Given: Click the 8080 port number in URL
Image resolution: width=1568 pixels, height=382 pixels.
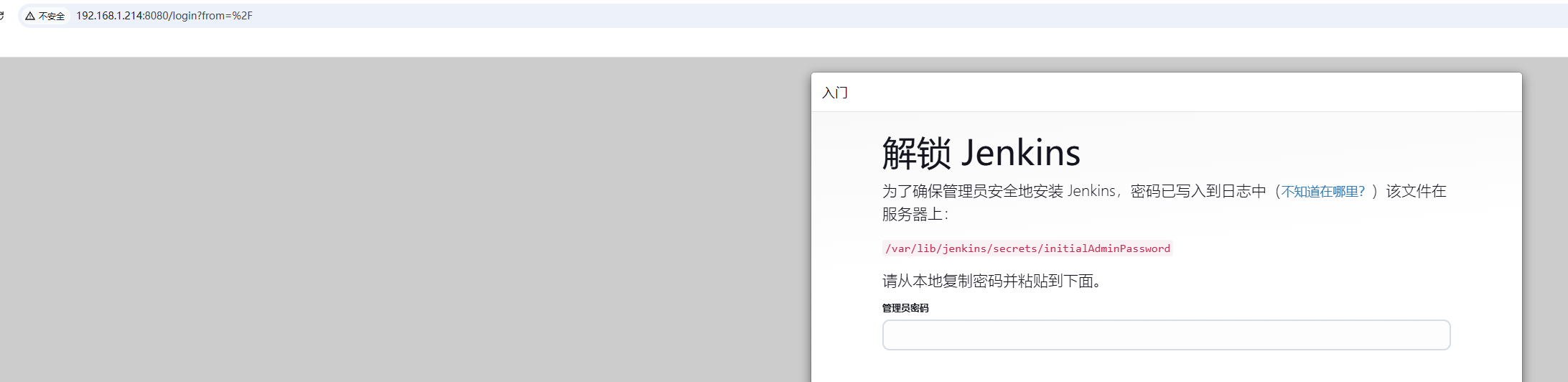Looking at the screenshot, I should [x=156, y=16].
